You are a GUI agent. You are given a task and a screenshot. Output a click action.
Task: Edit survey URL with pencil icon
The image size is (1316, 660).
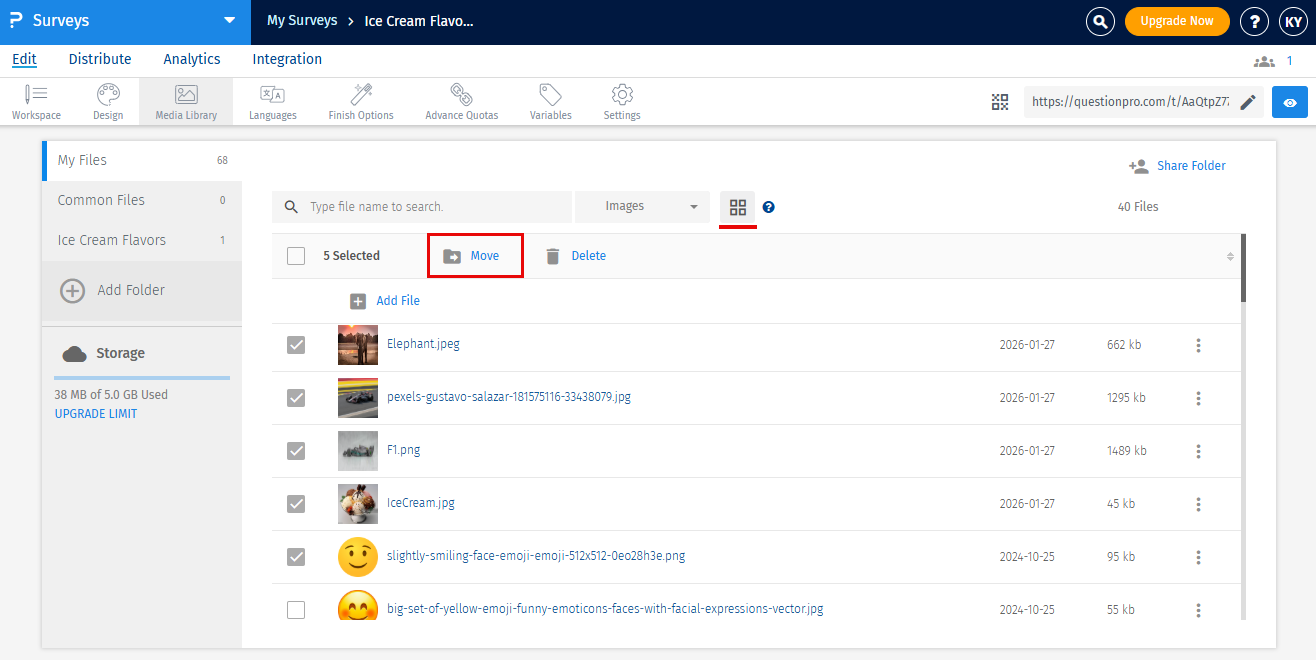1247,102
